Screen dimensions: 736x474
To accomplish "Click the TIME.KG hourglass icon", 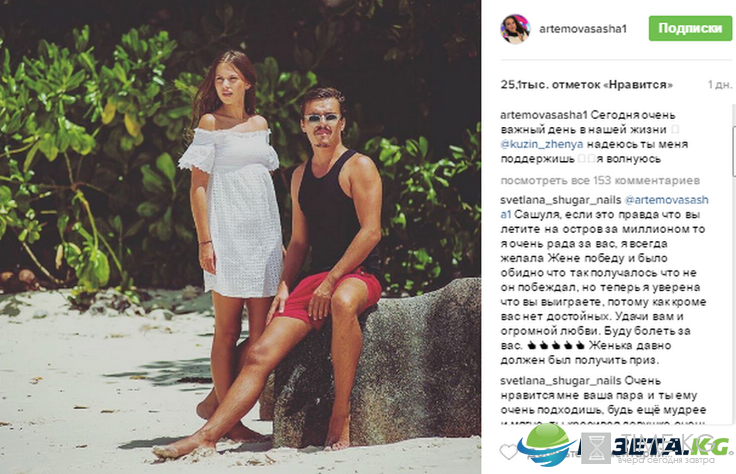I will pos(596,448).
